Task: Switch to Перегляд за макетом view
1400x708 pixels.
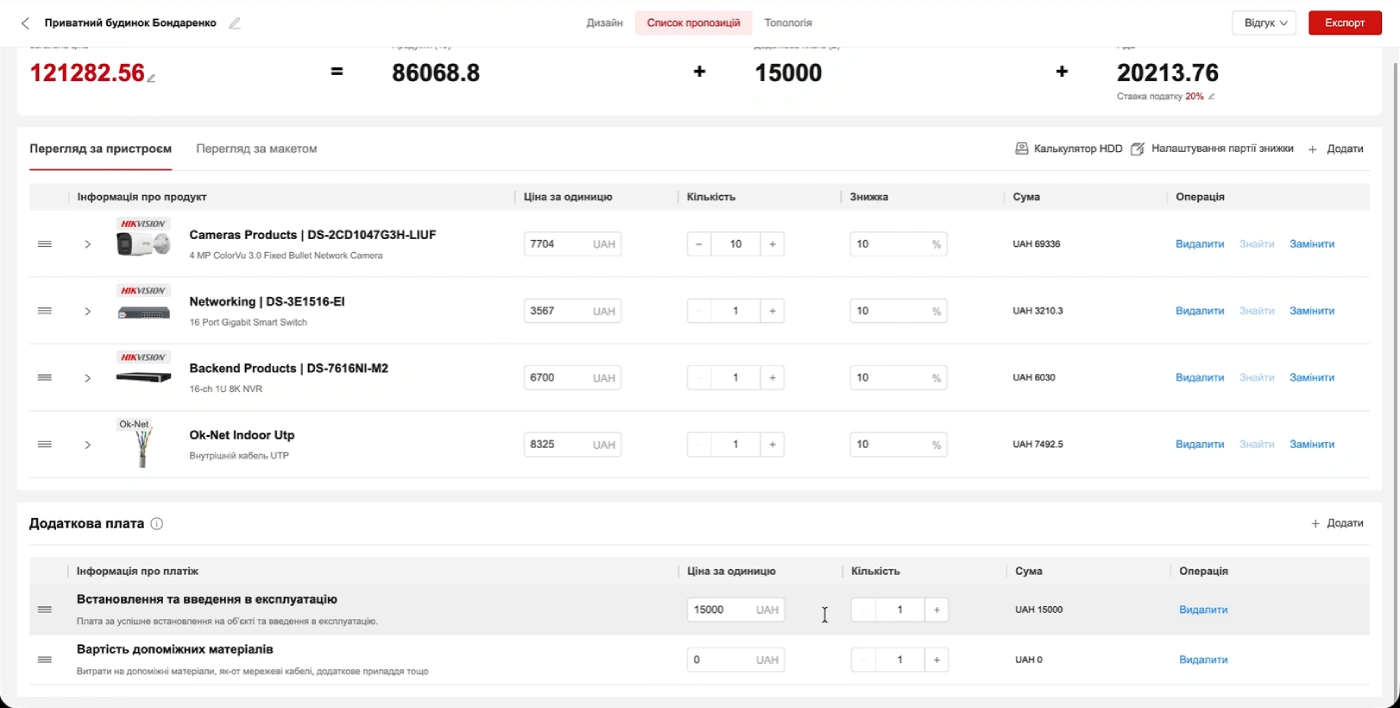Action: tap(256, 149)
